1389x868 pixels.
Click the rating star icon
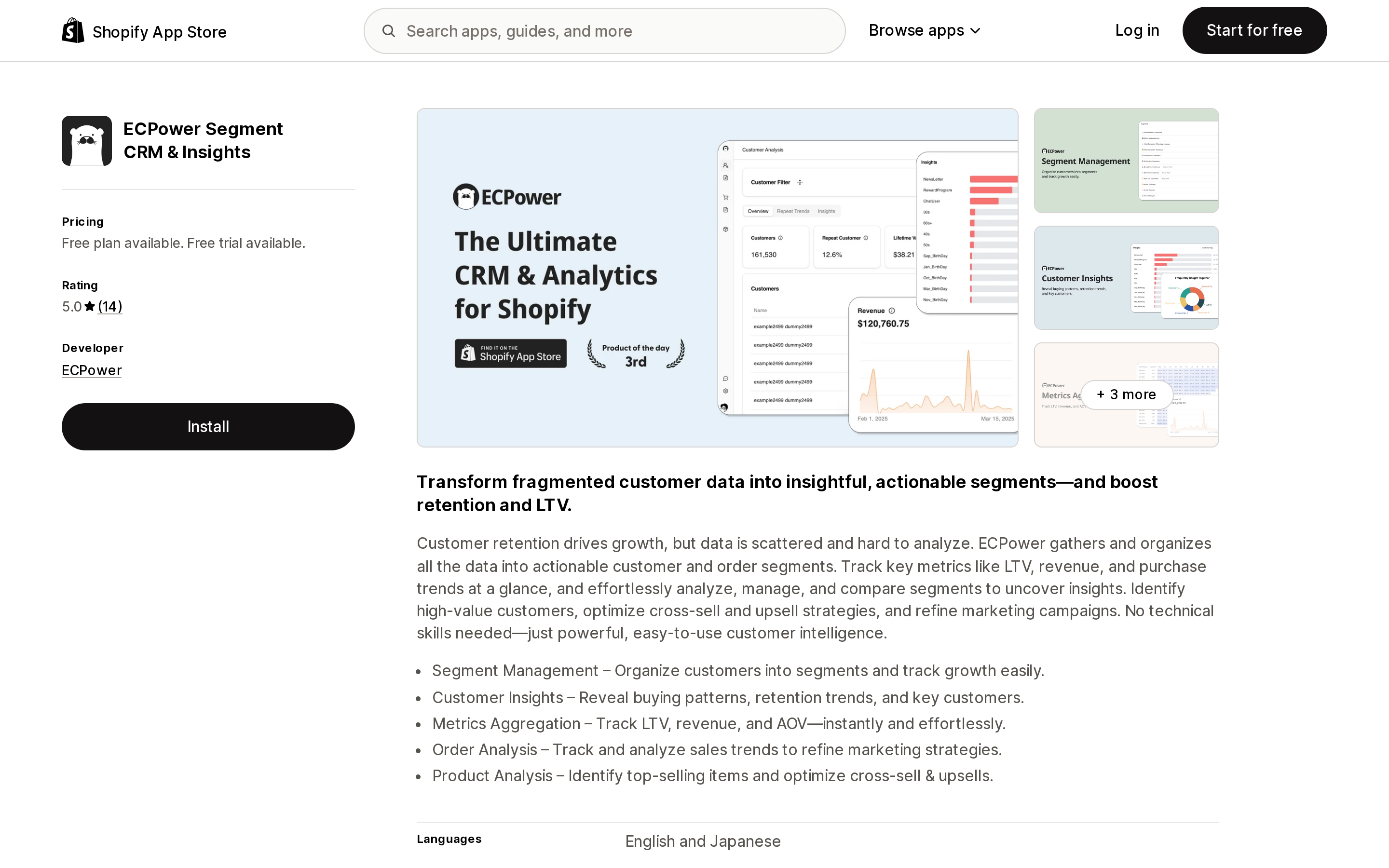[90, 307]
